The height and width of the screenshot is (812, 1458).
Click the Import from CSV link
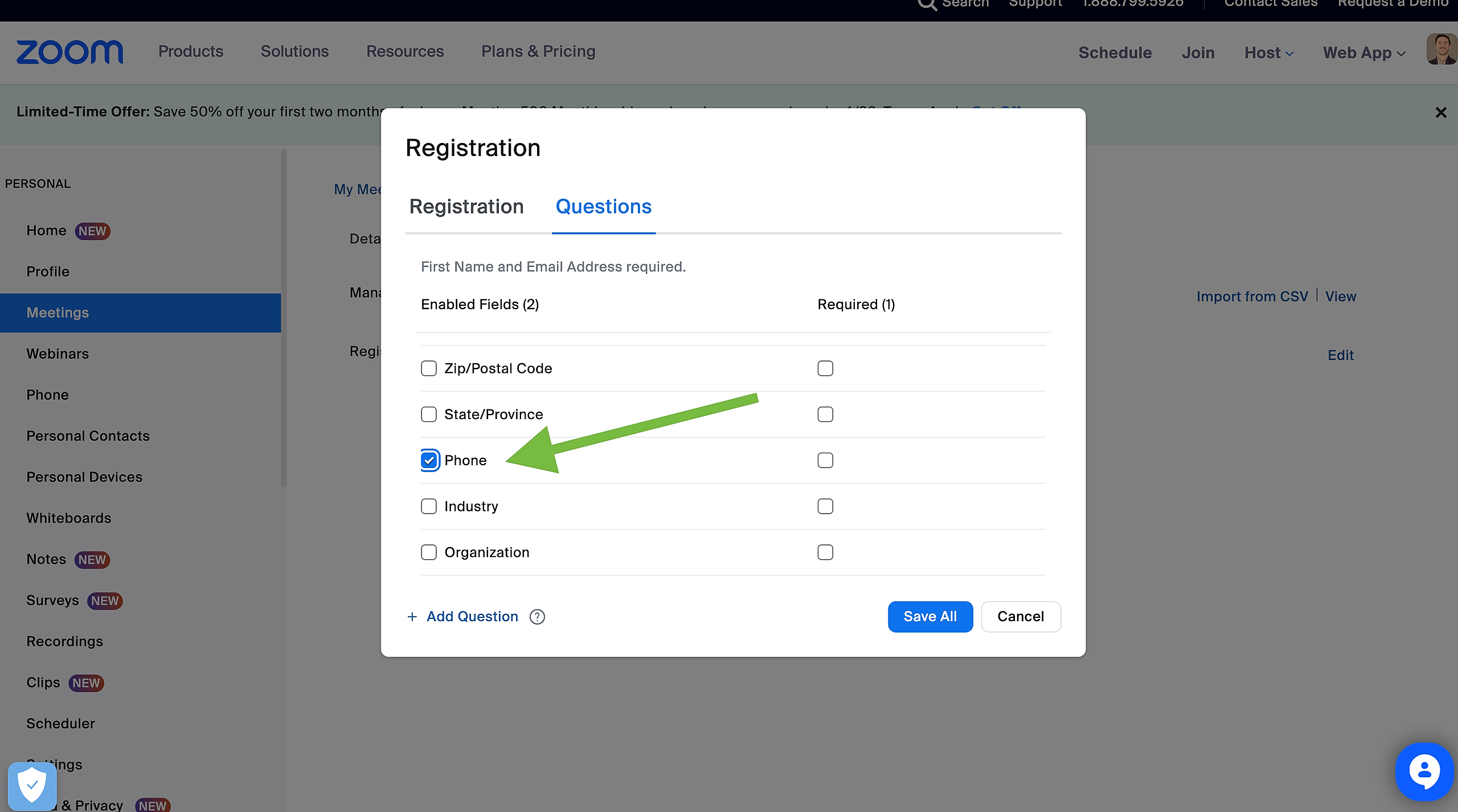1252,297
